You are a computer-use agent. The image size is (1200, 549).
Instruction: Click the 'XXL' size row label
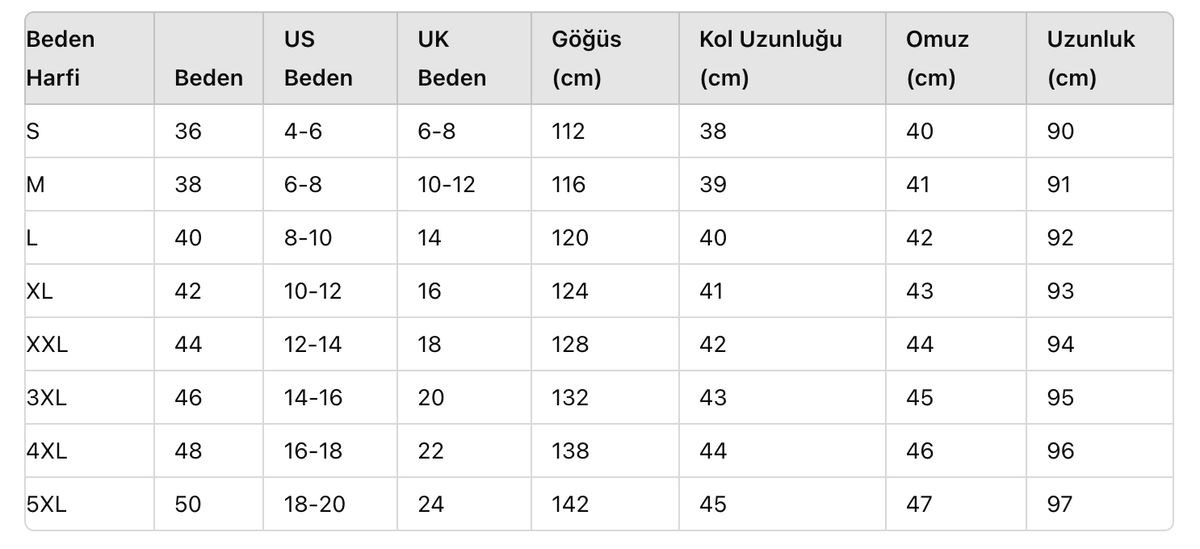click(x=47, y=345)
